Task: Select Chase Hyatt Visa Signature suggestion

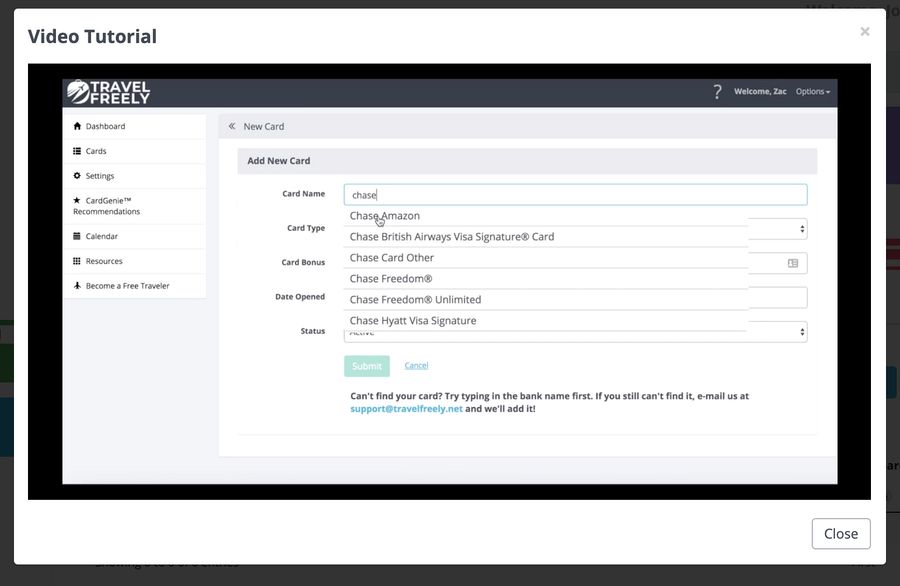Action: (x=546, y=320)
